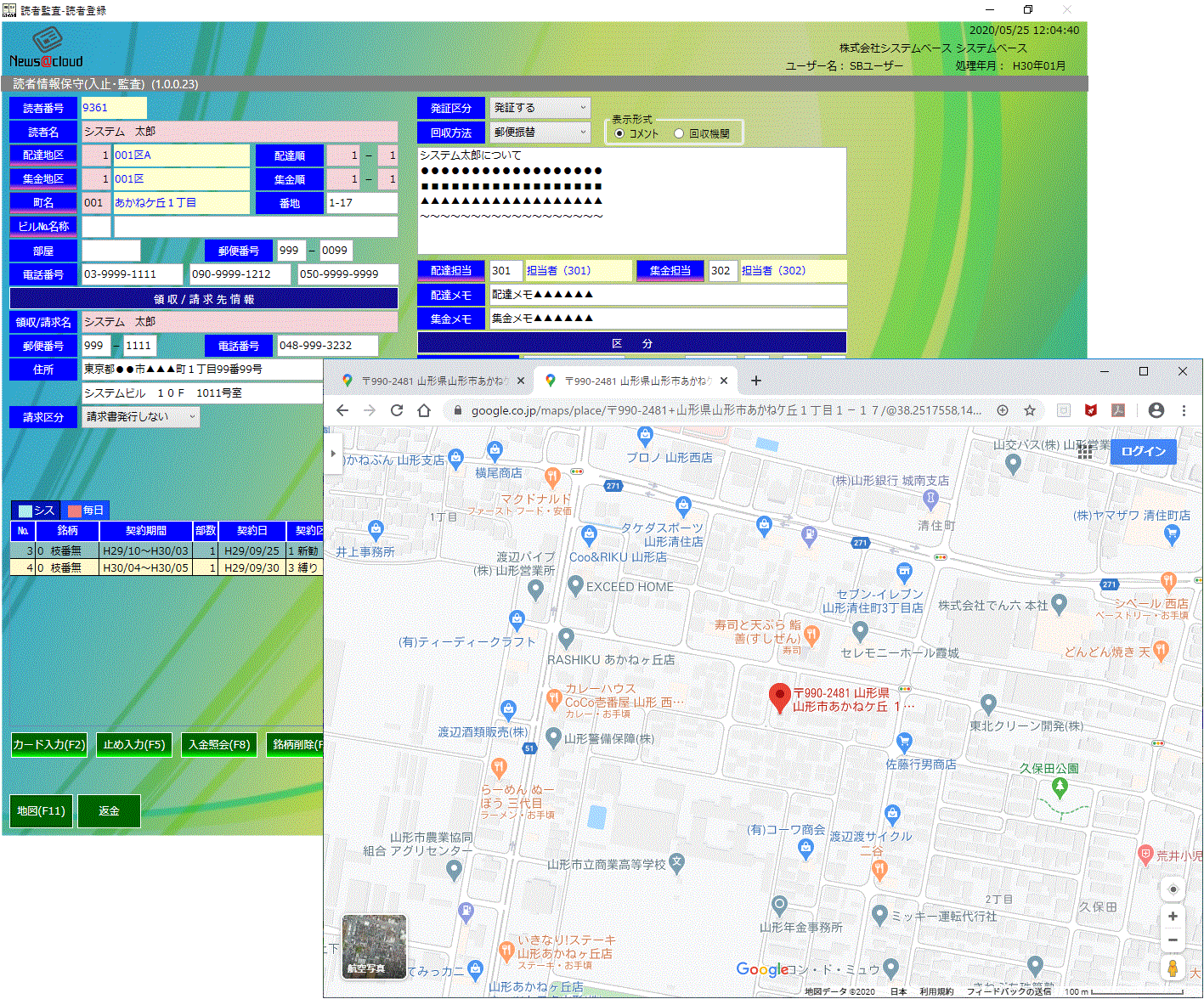Expand the Google Maps side panel

pos(332,454)
